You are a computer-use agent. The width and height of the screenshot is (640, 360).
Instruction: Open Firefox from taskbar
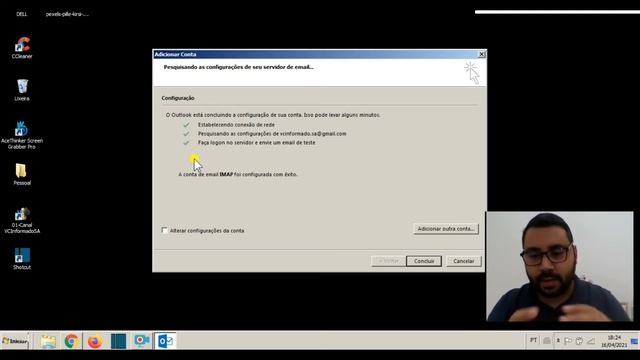tap(95, 341)
